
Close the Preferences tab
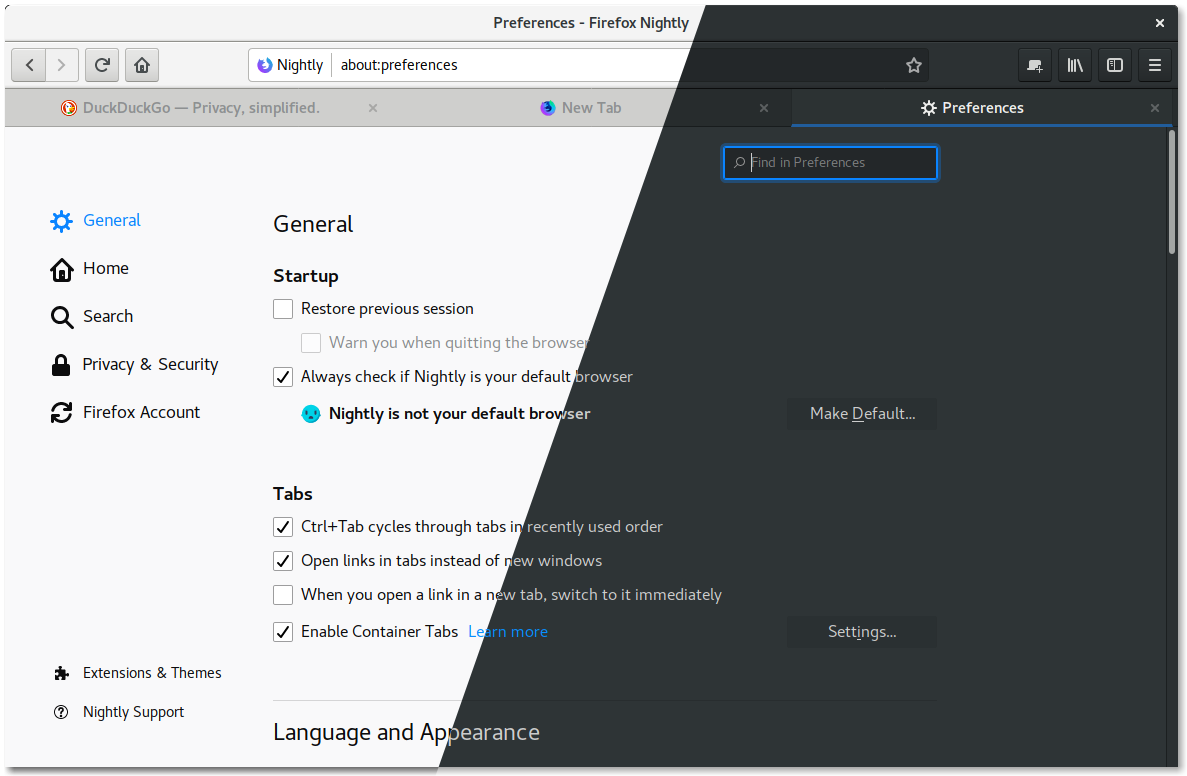click(x=1154, y=108)
